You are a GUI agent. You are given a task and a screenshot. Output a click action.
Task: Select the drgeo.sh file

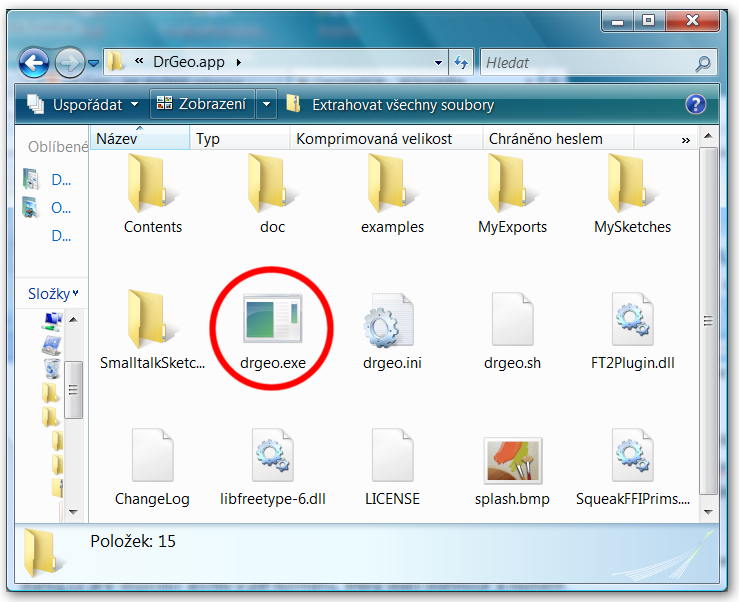[512, 330]
